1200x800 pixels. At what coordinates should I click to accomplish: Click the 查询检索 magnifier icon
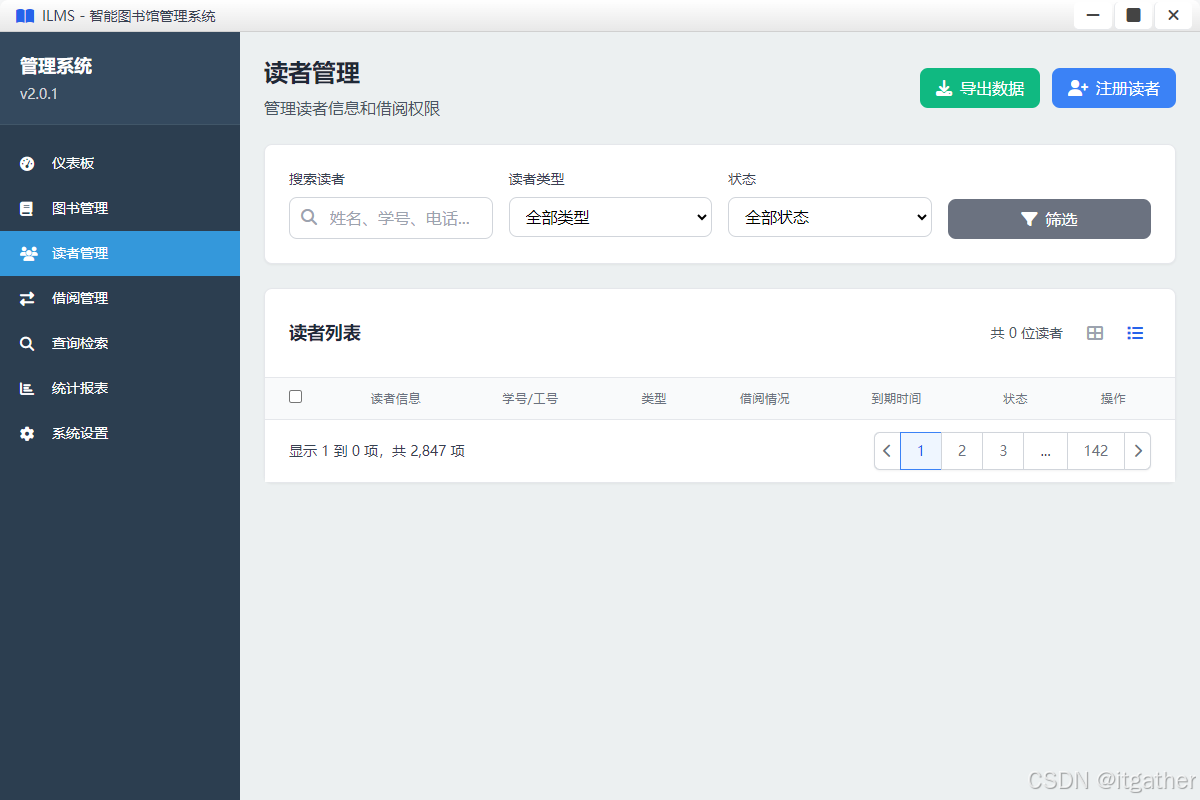pos(26,343)
